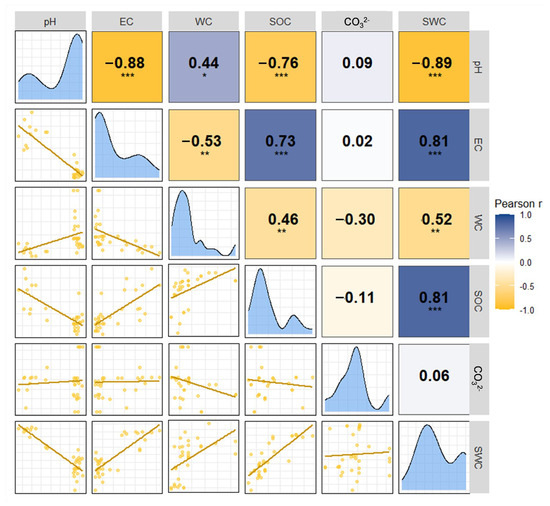Select the 0.06 correlation cell
Image resolution: width=550 pixels, height=506 pixels.
click(434, 379)
